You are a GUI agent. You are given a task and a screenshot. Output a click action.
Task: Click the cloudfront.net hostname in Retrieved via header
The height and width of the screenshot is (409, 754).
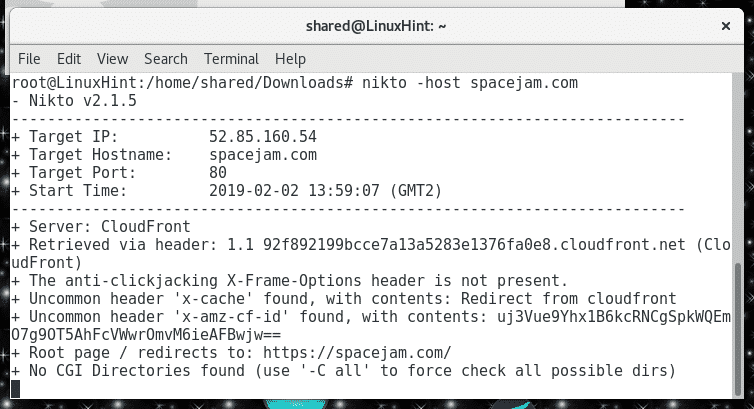click(x=474, y=245)
